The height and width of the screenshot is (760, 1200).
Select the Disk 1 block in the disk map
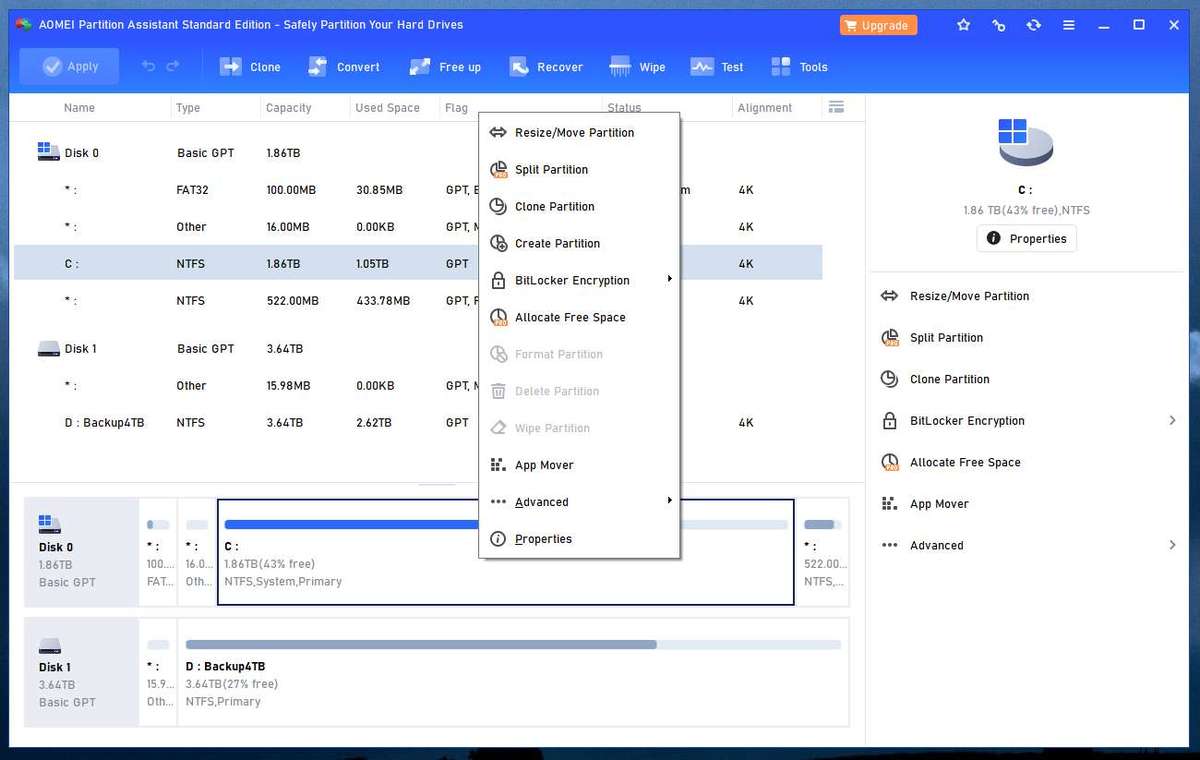[82, 672]
